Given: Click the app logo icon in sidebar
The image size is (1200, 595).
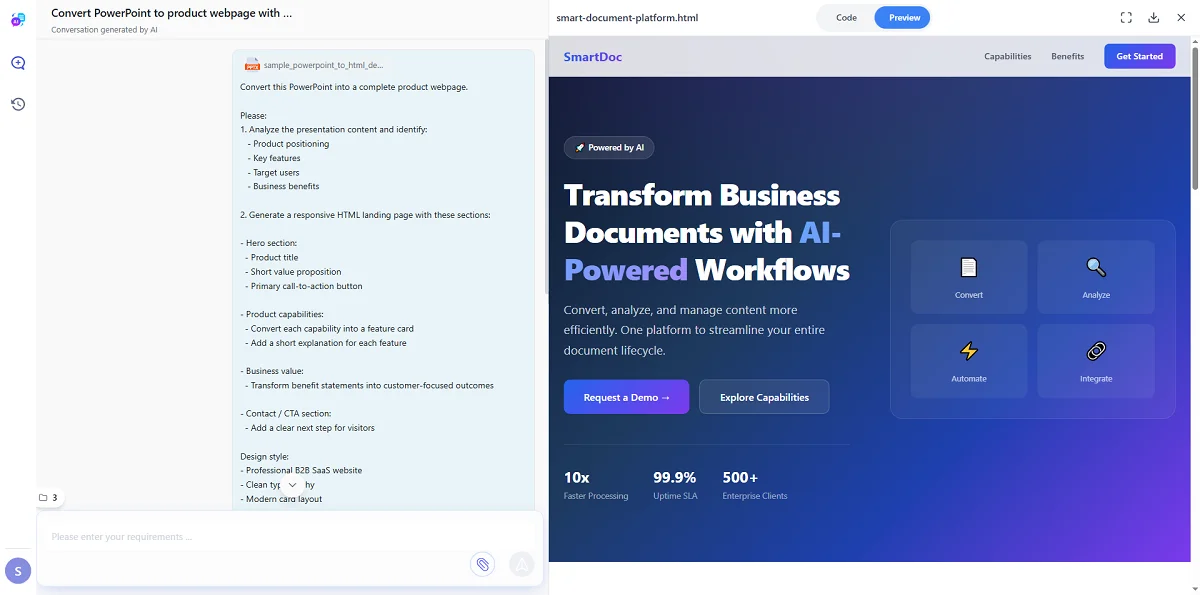Looking at the screenshot, I should point(18,20).
